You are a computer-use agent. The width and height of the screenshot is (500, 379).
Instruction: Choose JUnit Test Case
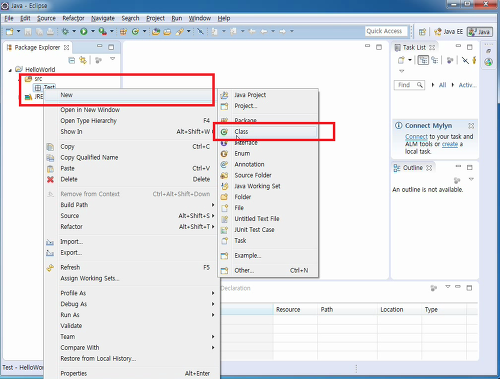coord(268,230)
